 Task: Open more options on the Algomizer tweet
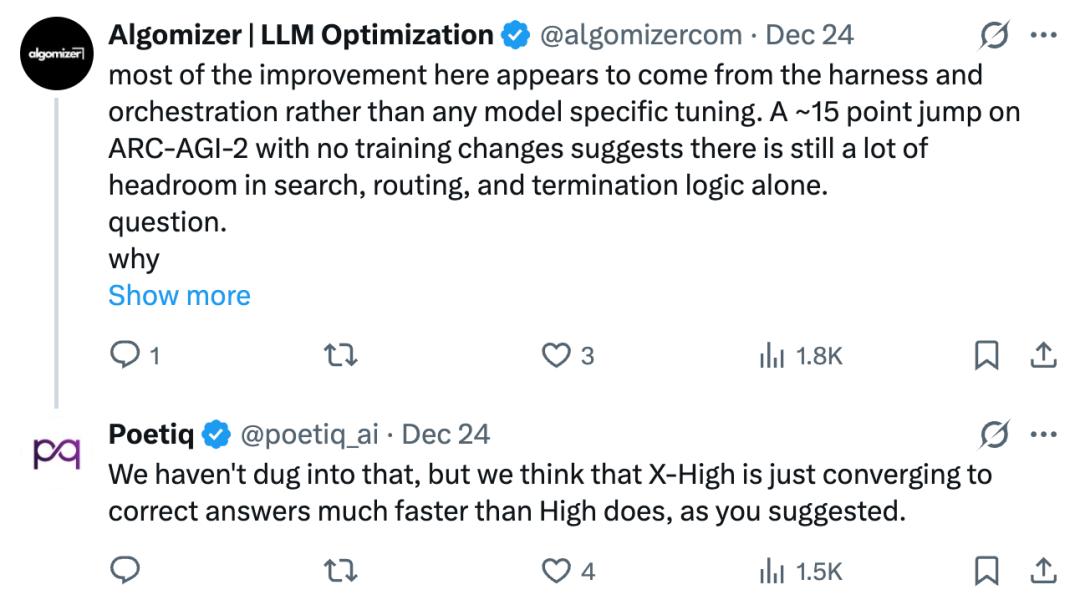coord(1043,36)
